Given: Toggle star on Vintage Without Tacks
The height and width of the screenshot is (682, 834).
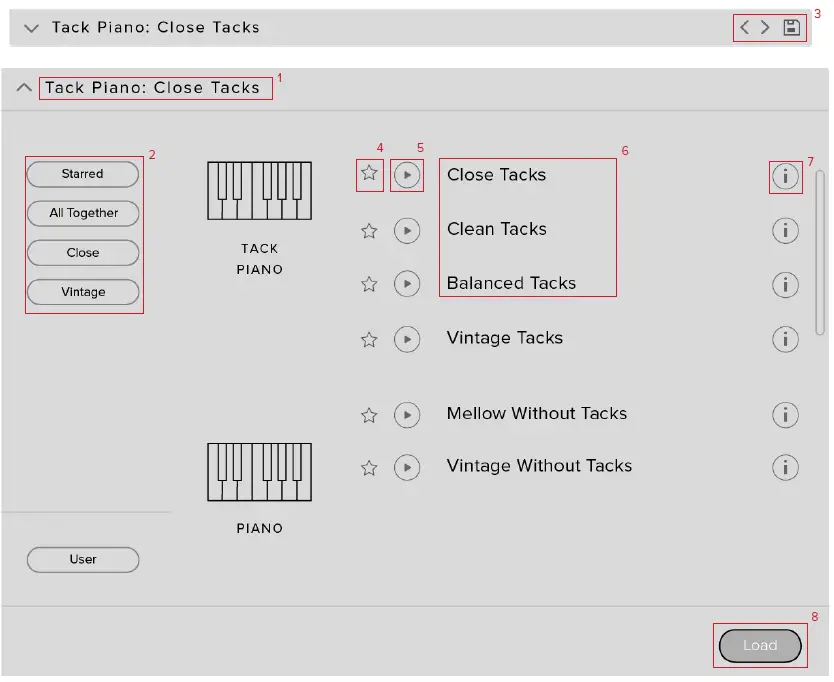Looking at the screenshot, I should tap(369, 467).
